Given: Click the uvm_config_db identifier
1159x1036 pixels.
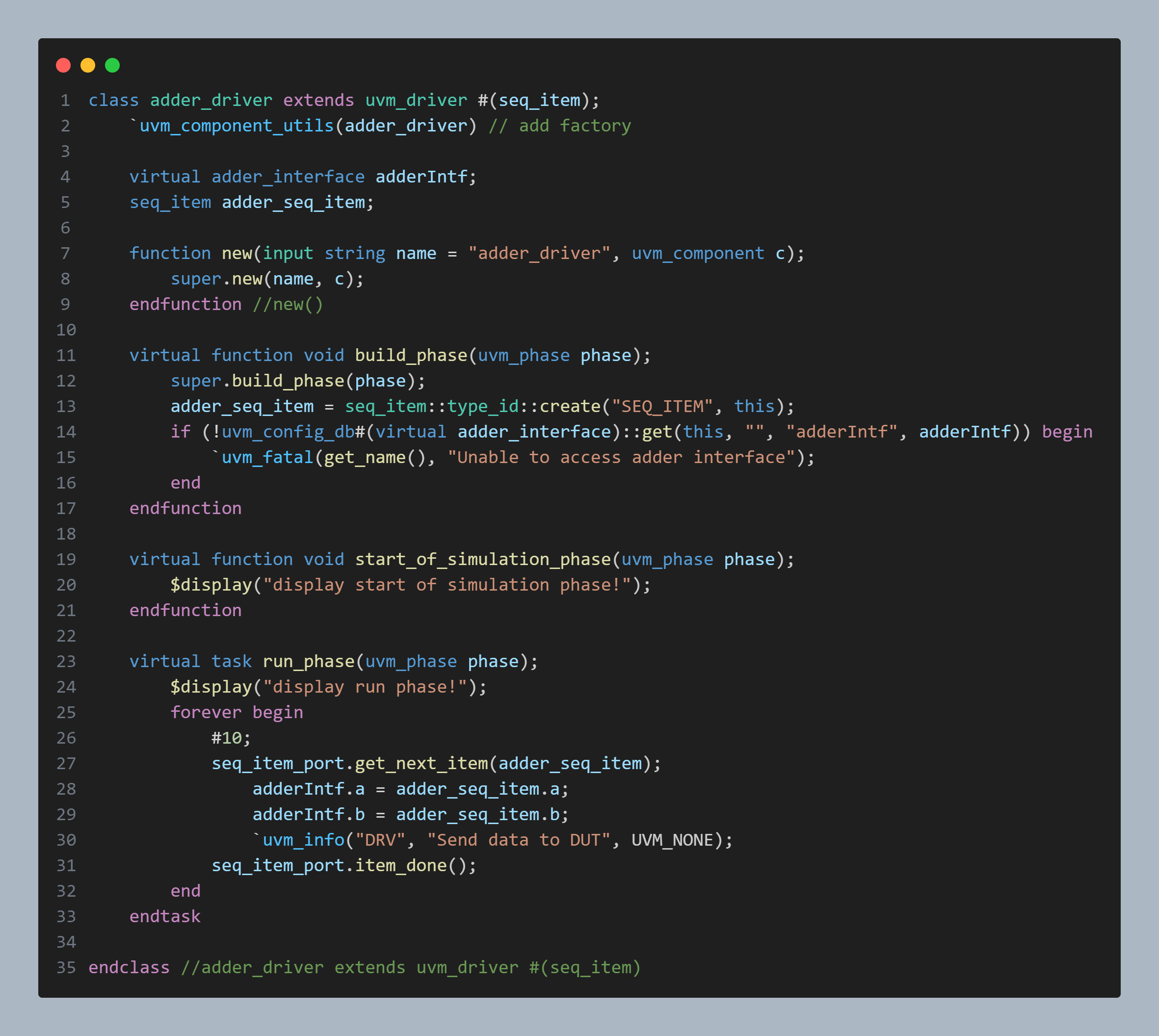Looking at the screenshot, I should [288, 432].
